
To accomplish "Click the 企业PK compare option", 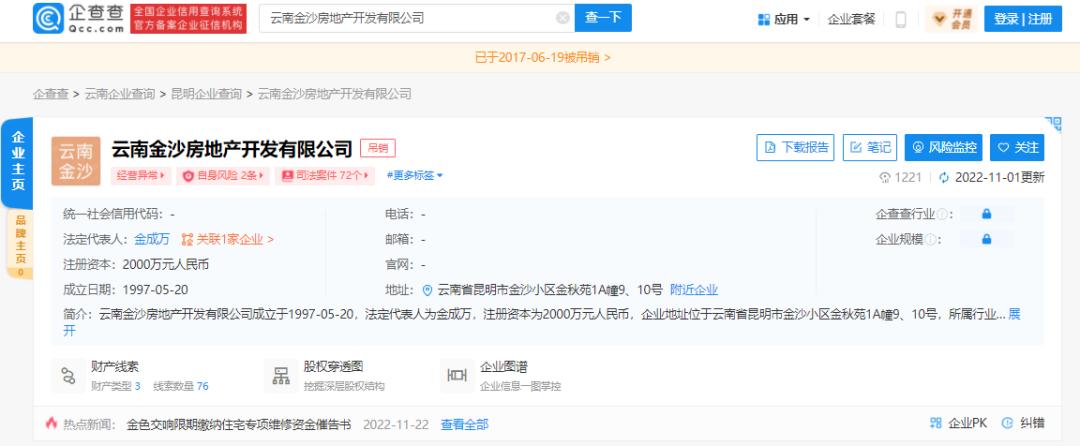I will (x=958, y=423).
